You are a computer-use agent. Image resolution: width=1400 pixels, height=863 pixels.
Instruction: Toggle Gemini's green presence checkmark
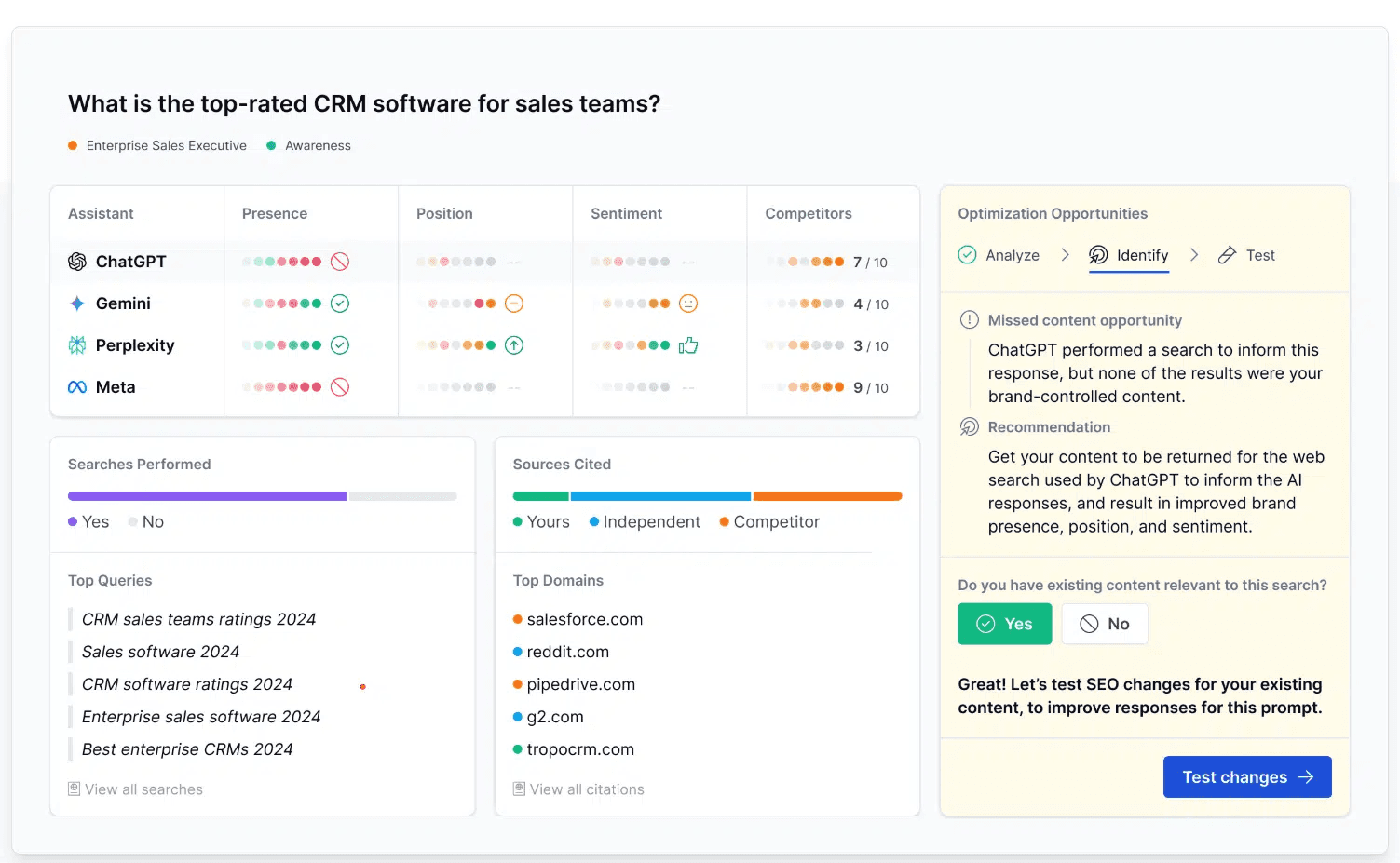tap(340, 303)
